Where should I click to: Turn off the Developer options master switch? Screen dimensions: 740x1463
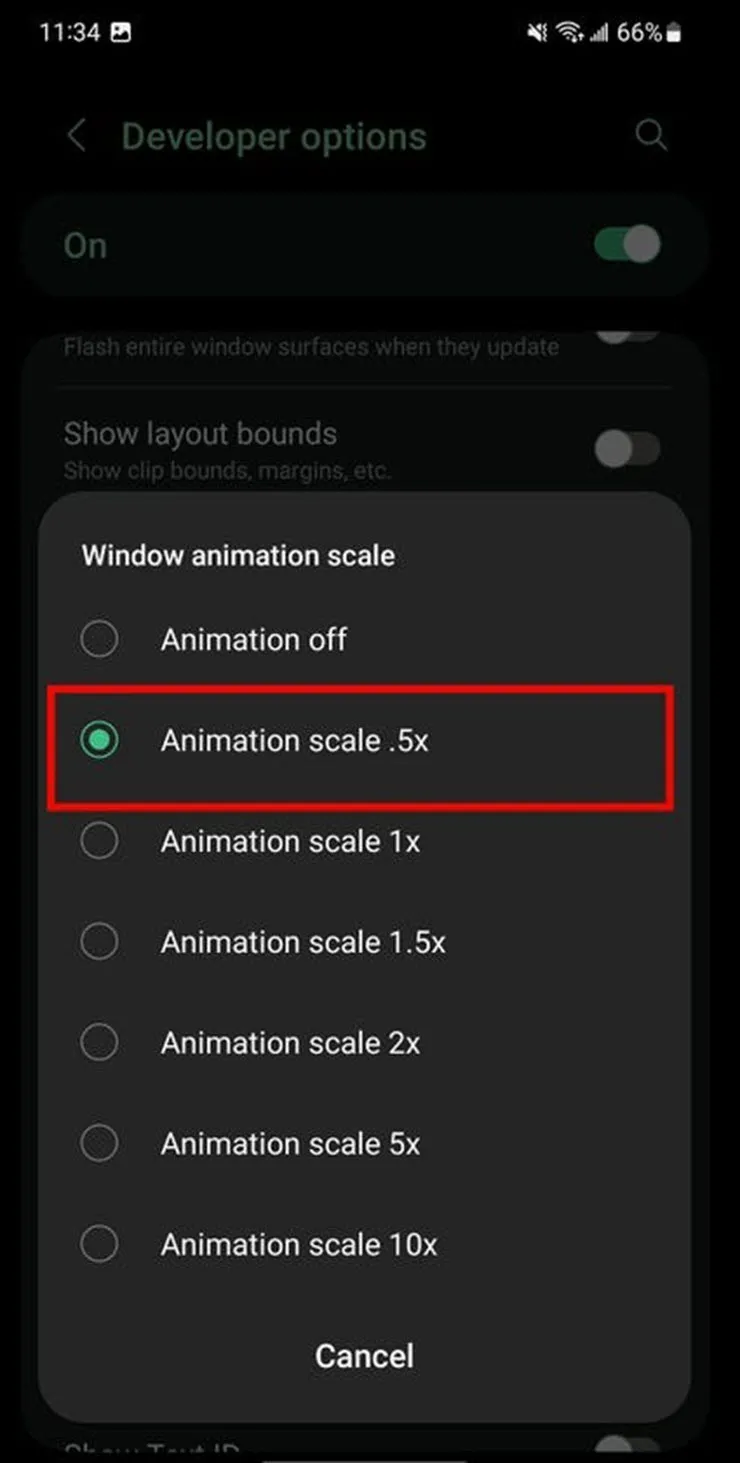pyautogui.click(x=627, y=245)
